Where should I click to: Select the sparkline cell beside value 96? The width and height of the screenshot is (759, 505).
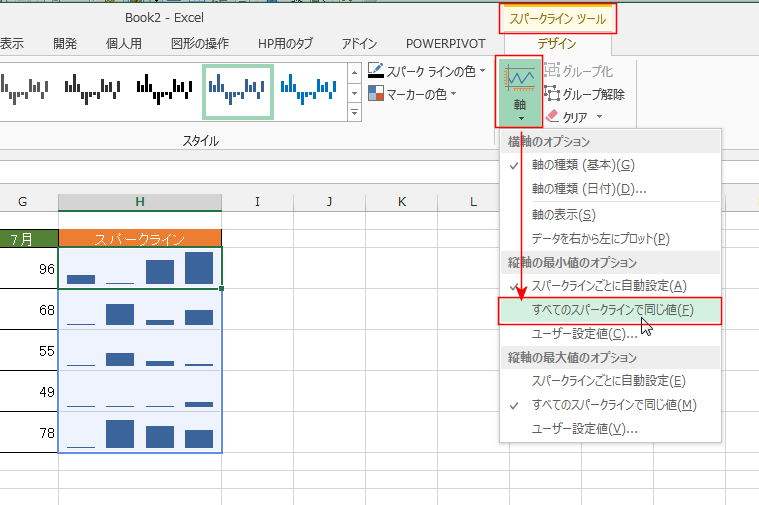pos(140,268)
